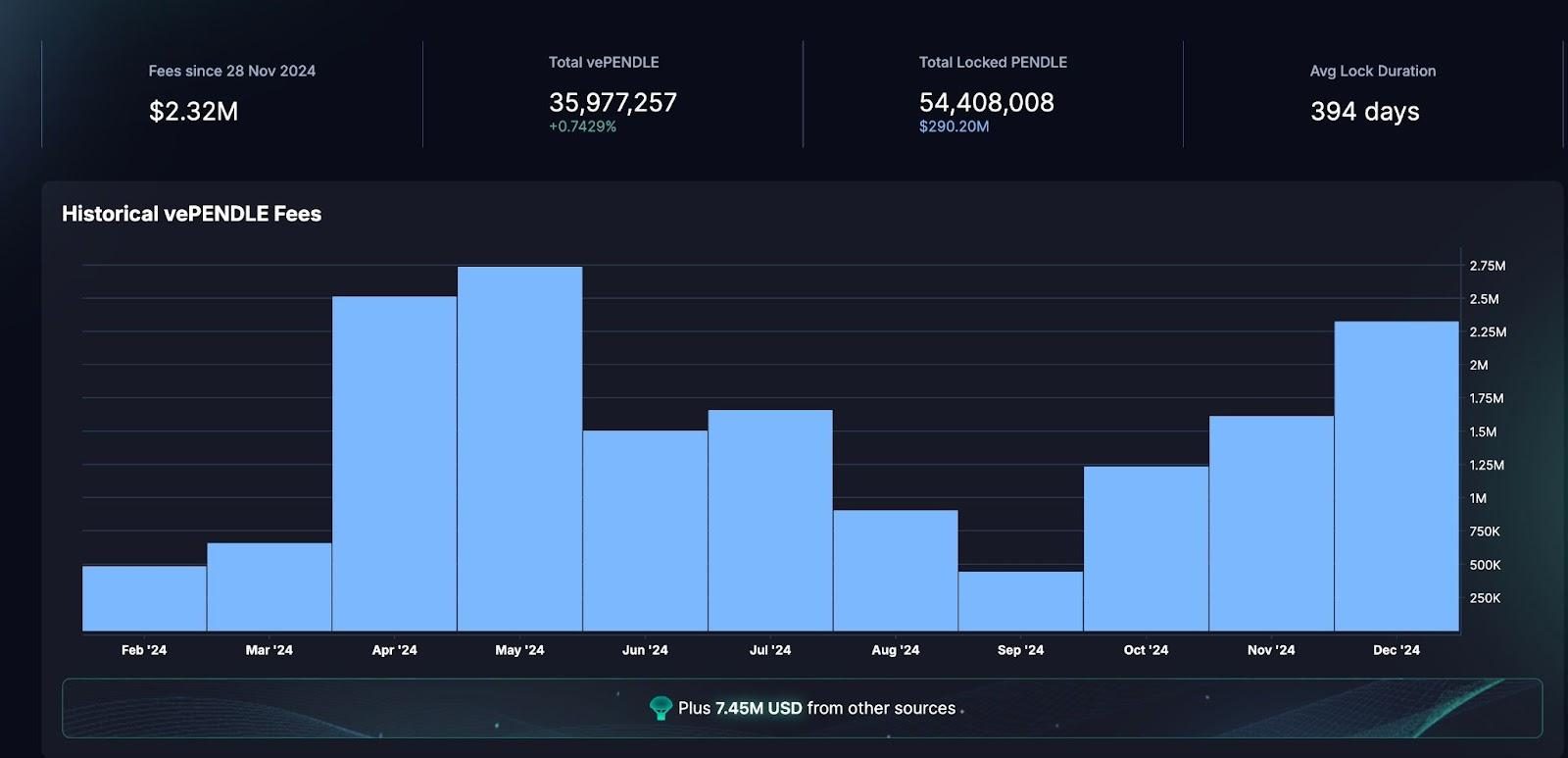Viewport: 1568px width, 758px height.
Task: Click the Oct '24 fee bar
Action: click(1146, 548)
